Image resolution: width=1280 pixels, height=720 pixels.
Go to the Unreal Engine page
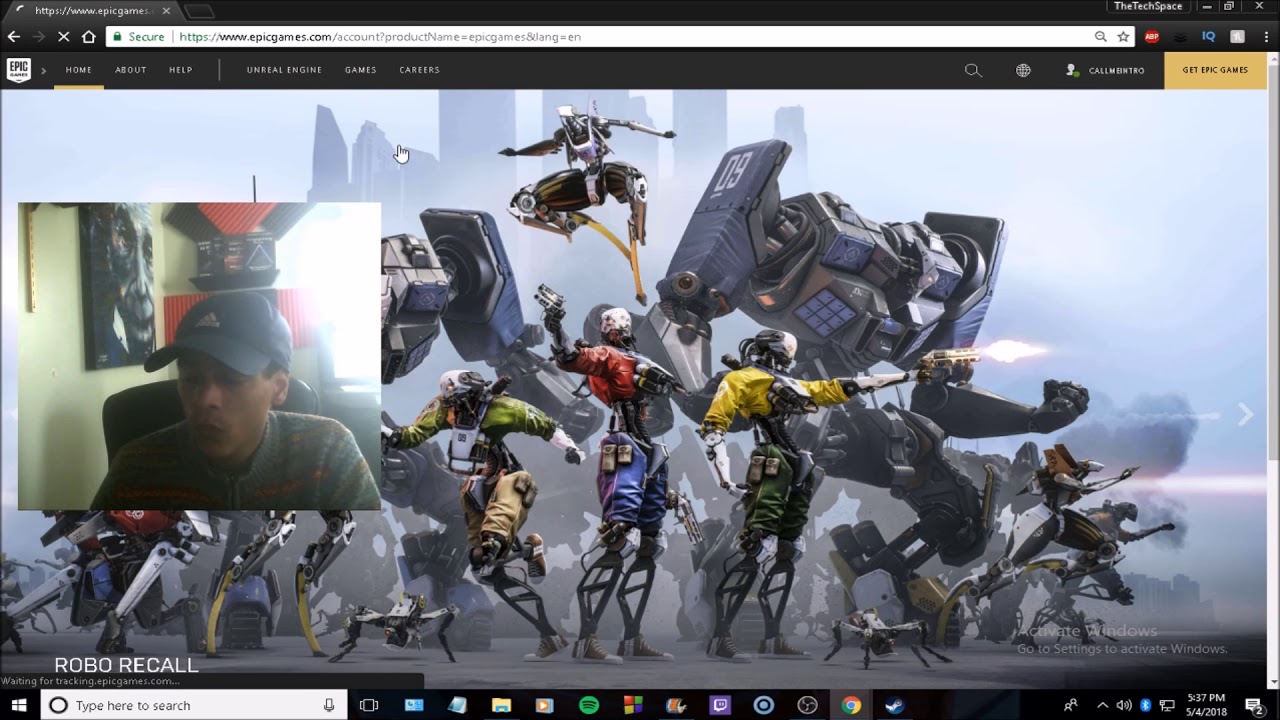pos(284,70)
